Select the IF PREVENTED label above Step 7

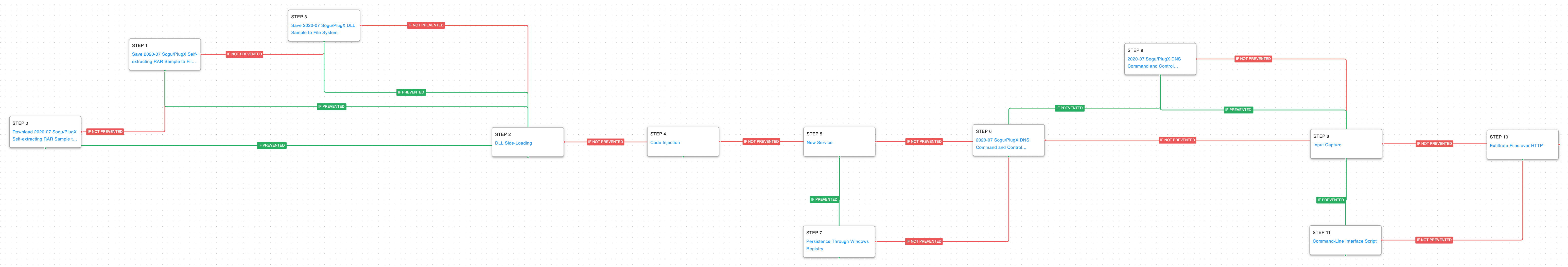tap(824, 199)
